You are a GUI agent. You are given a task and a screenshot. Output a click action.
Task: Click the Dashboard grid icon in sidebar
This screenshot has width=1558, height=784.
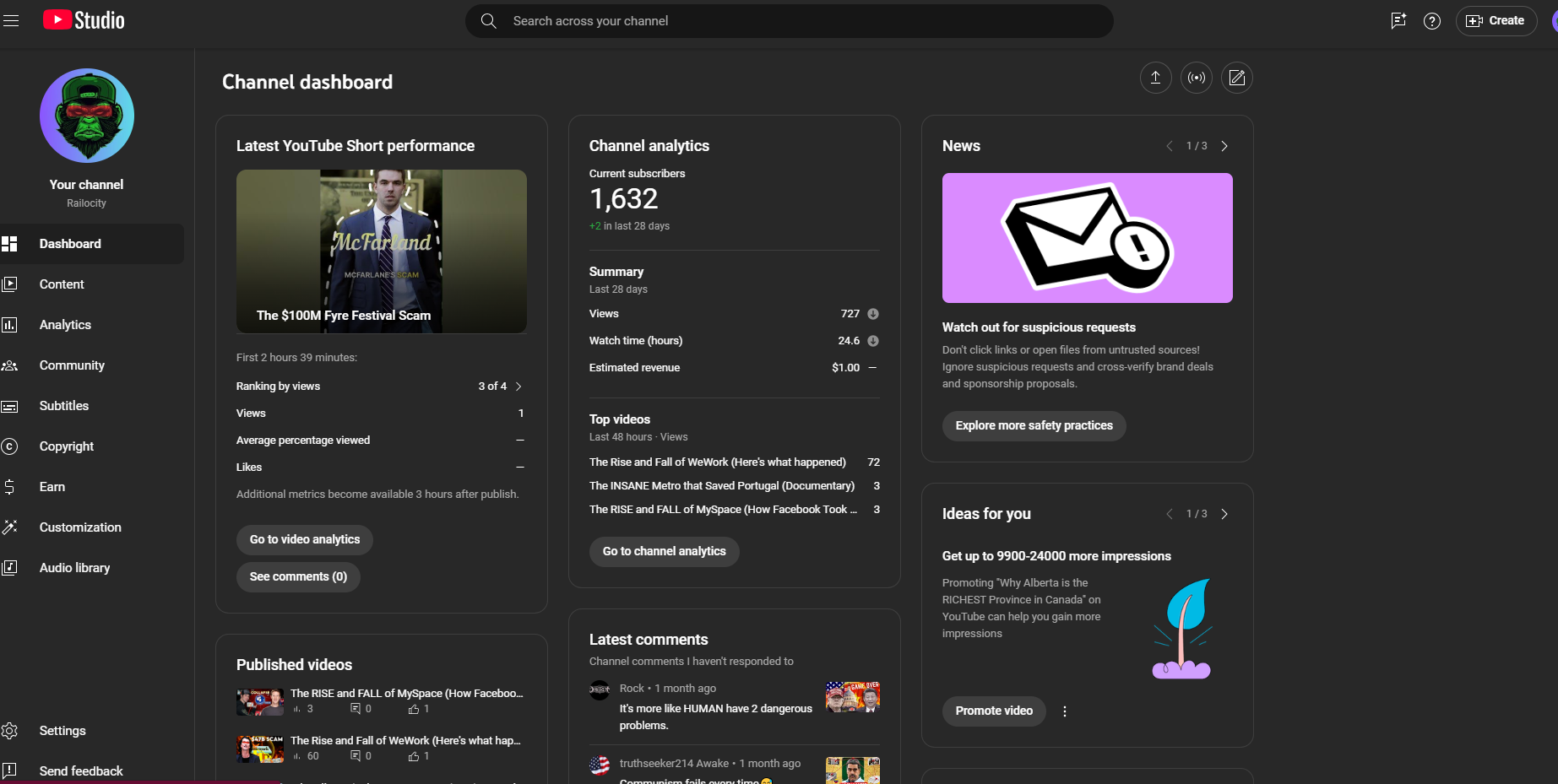(x=9, y=244)
